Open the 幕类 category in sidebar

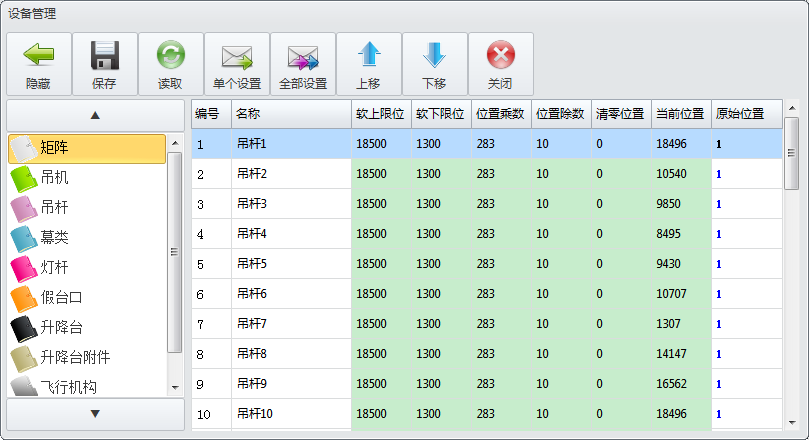86,238
